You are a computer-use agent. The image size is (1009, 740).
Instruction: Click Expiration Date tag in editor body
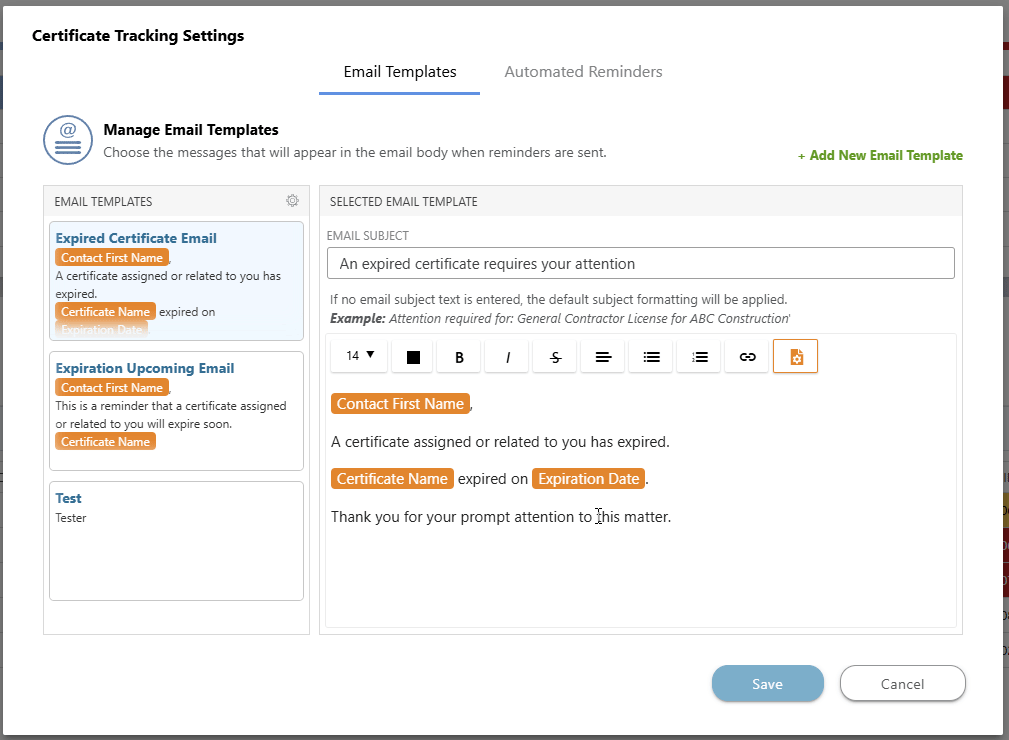tap(588, 479)
